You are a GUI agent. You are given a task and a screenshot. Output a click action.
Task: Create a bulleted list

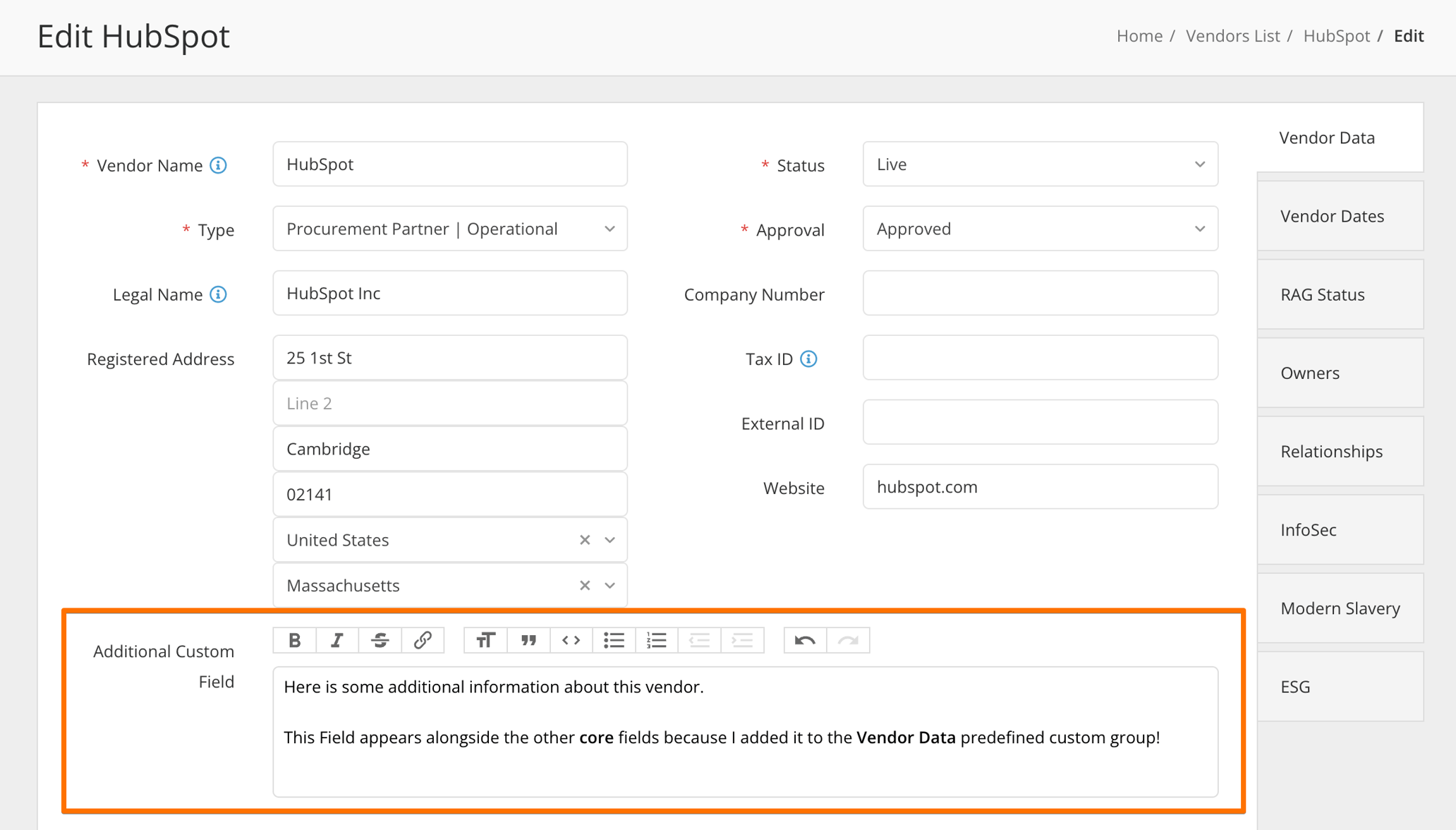pos(614,640)
